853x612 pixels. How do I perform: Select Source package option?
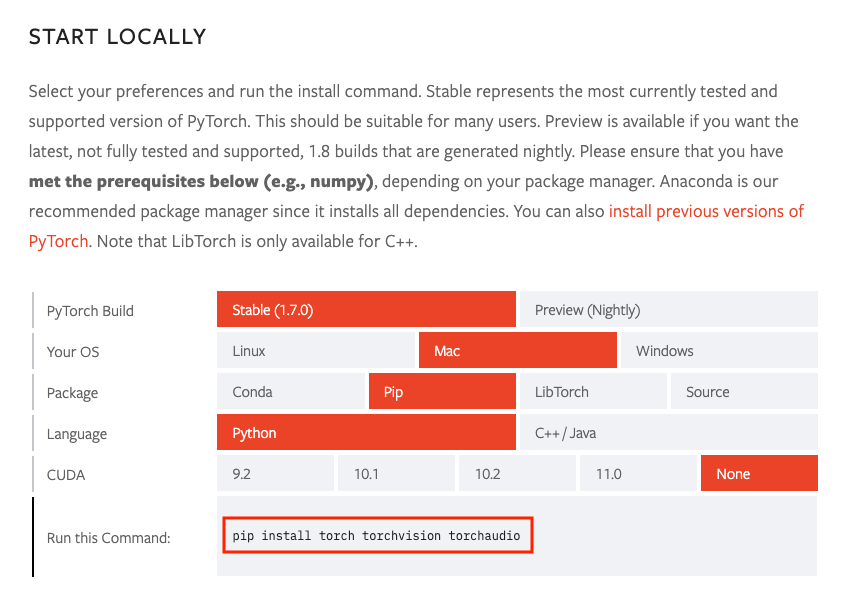point(743,392)
